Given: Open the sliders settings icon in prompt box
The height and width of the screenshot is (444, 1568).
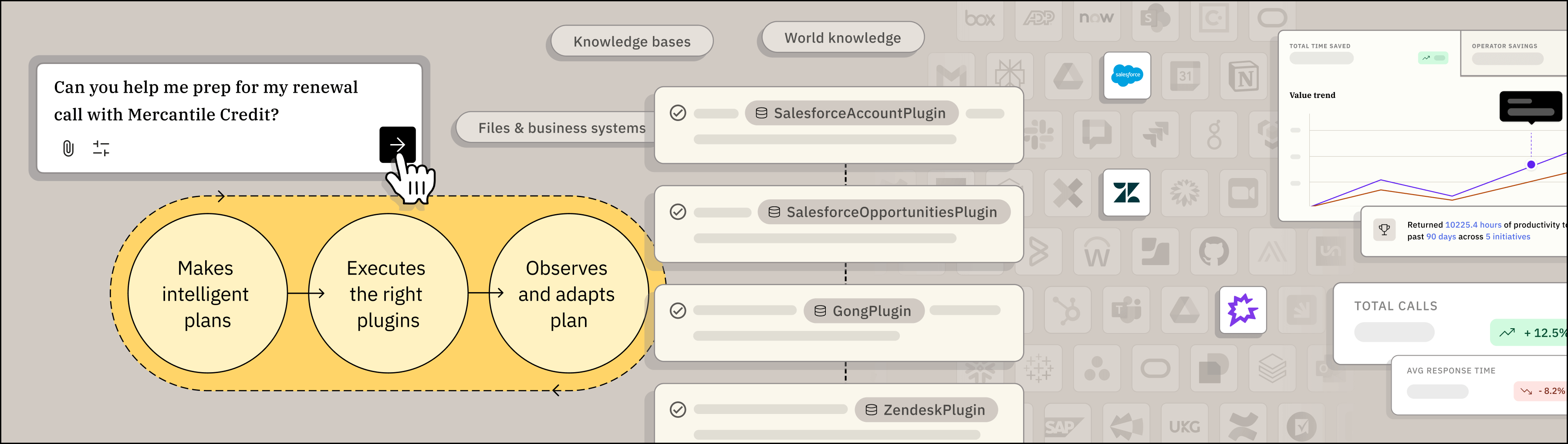Looking at the screenshot, I should click(x=101, y=148).
